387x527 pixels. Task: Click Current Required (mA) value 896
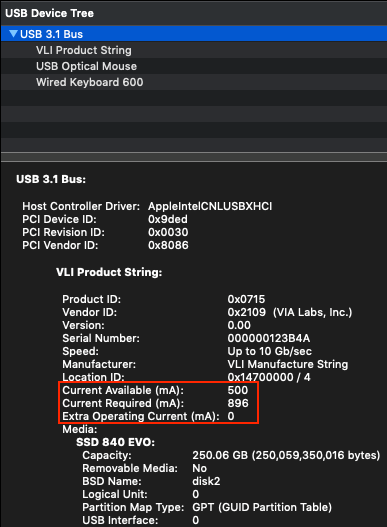pyautogui.click(x=238, y=403)
